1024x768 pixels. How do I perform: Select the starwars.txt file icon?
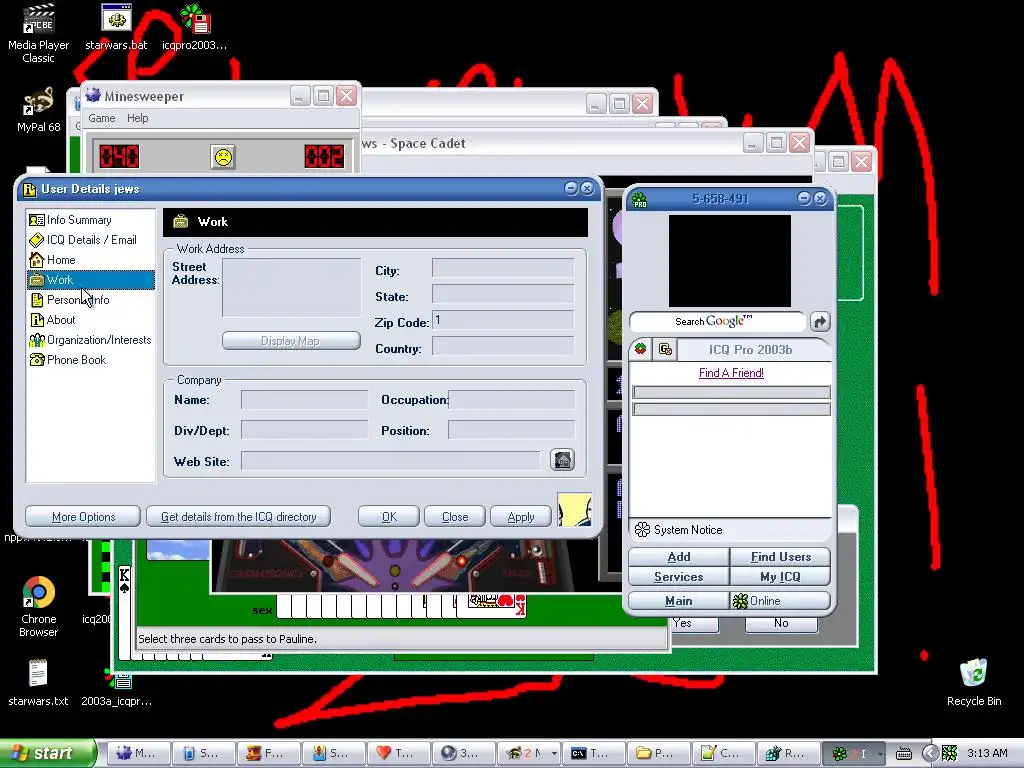tap(39, 682)
